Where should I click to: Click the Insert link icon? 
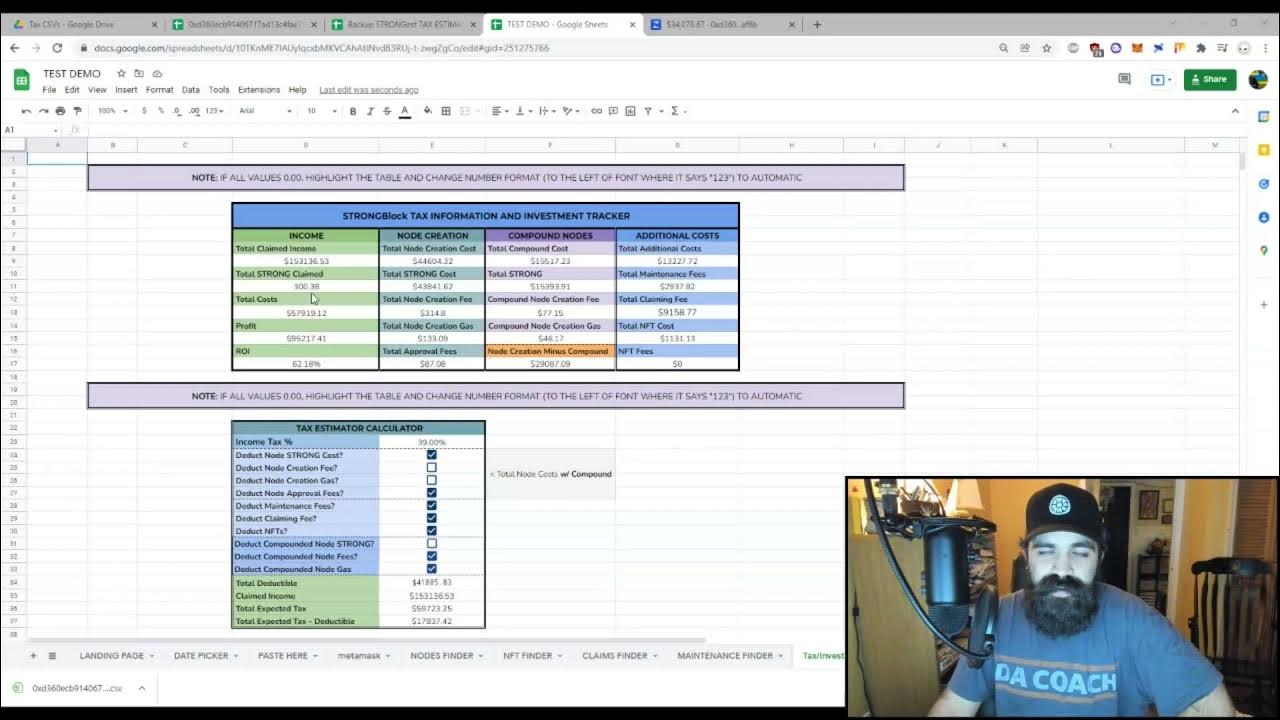click(x=596, y=111)
